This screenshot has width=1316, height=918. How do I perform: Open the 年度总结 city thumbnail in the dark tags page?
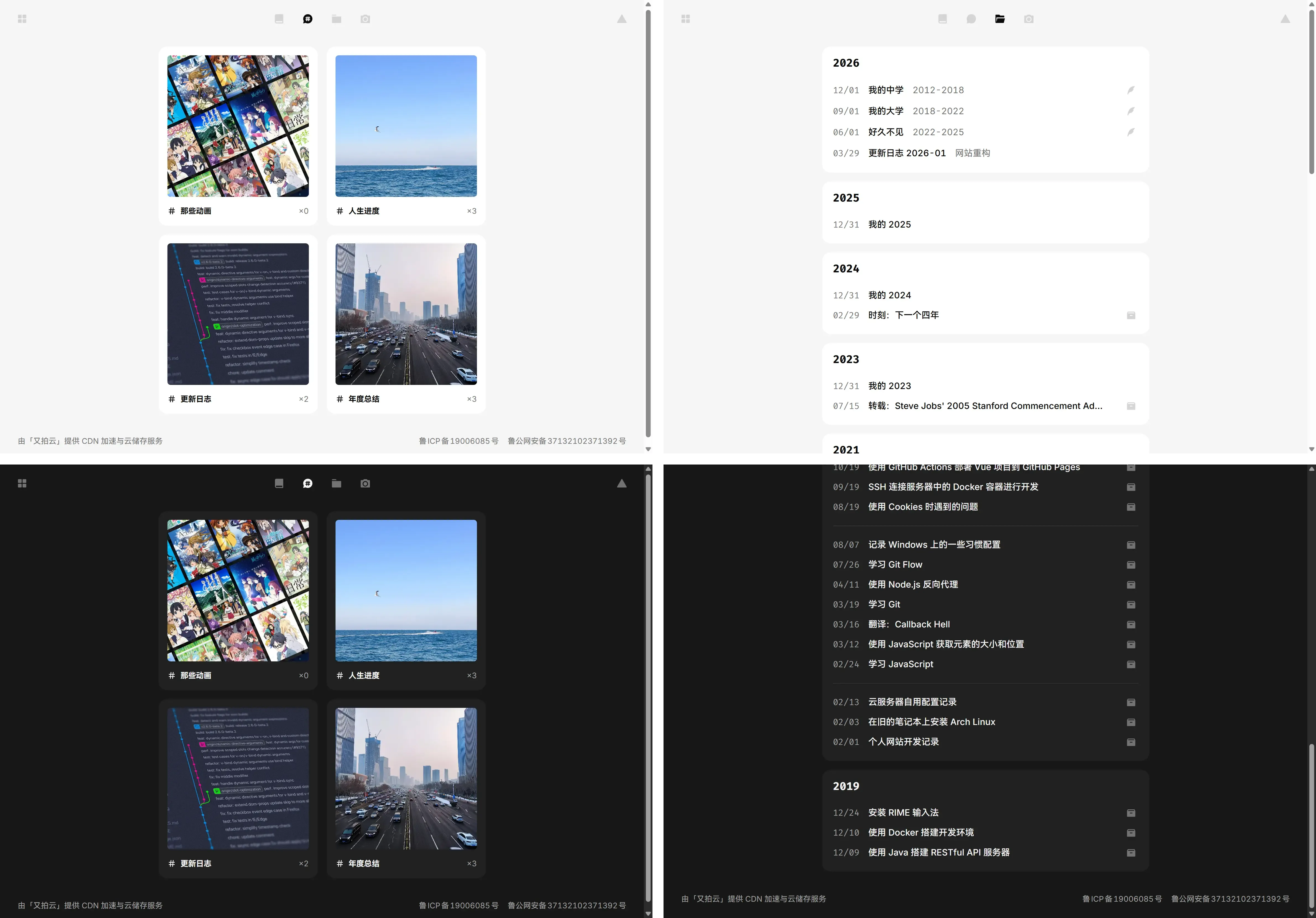click(x=406, y=778)
